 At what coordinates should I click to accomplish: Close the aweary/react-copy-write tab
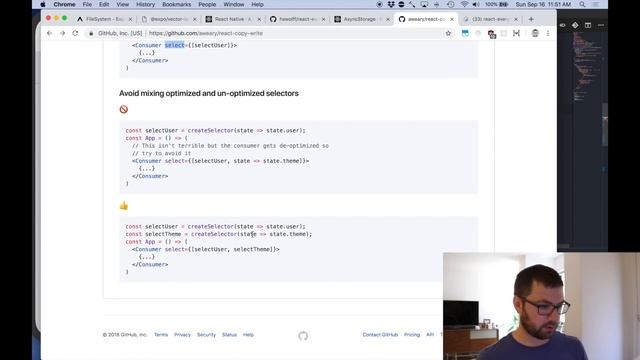point(452,19)
